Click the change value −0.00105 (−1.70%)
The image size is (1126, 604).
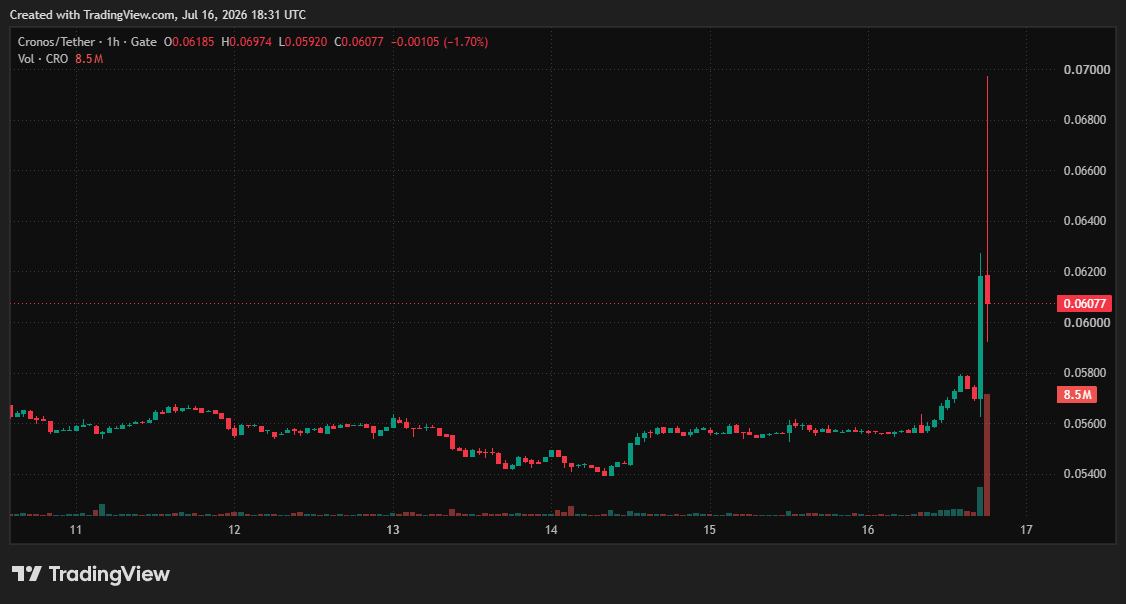(439, 42)
